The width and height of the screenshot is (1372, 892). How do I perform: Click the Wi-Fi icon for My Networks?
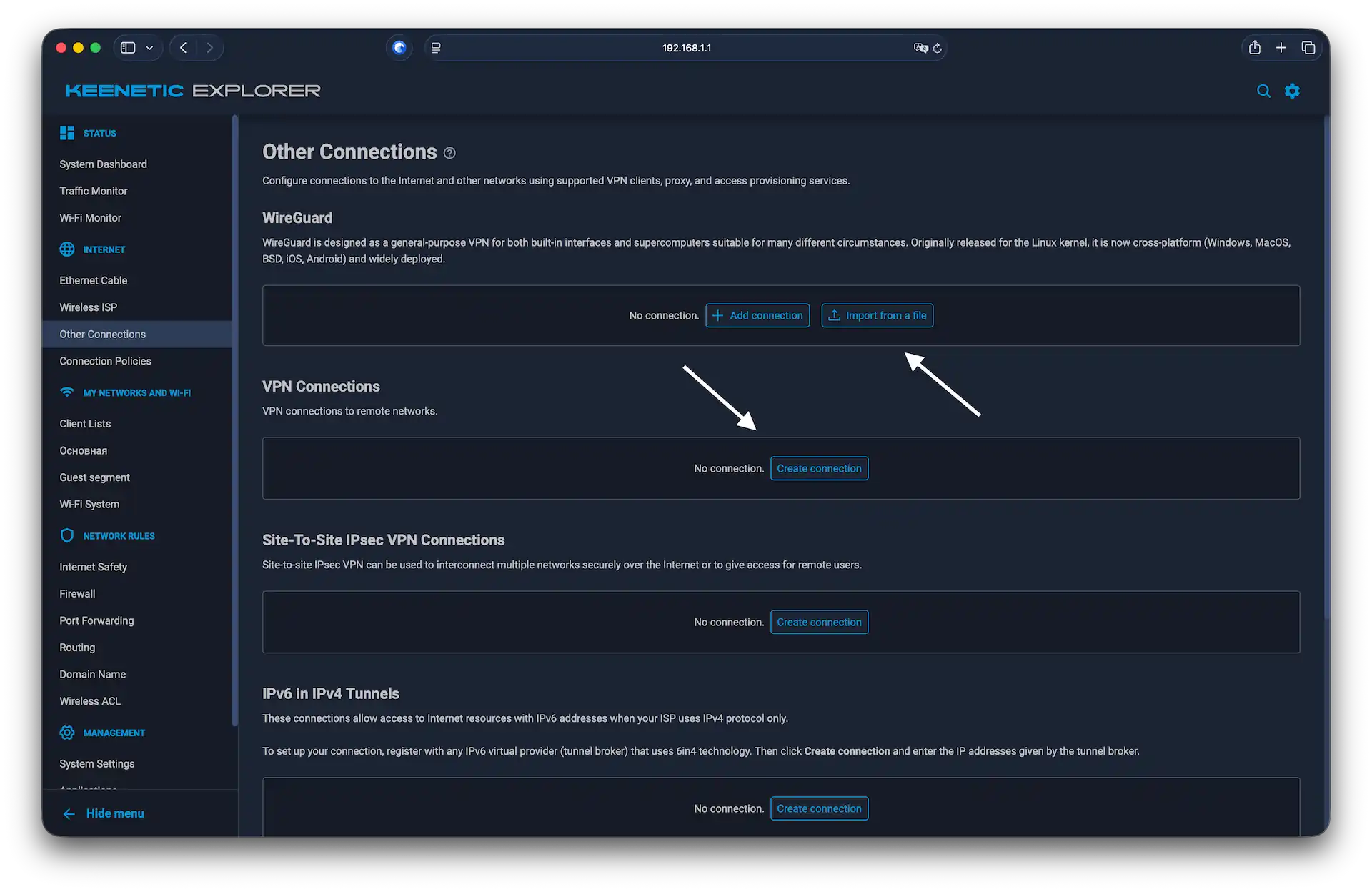click(67, 392)
